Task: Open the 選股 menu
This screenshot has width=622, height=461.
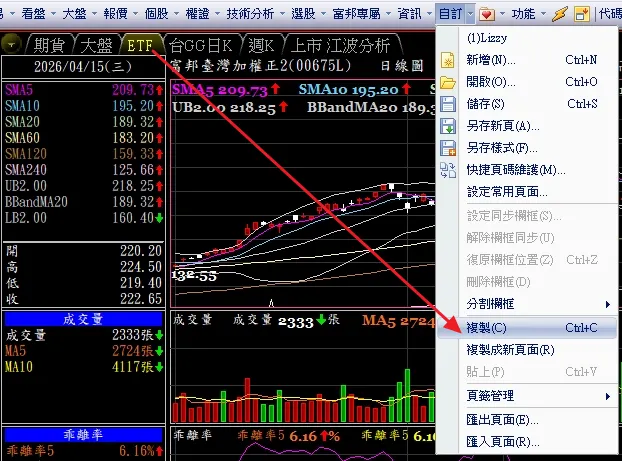Action: tap(303, 14)
